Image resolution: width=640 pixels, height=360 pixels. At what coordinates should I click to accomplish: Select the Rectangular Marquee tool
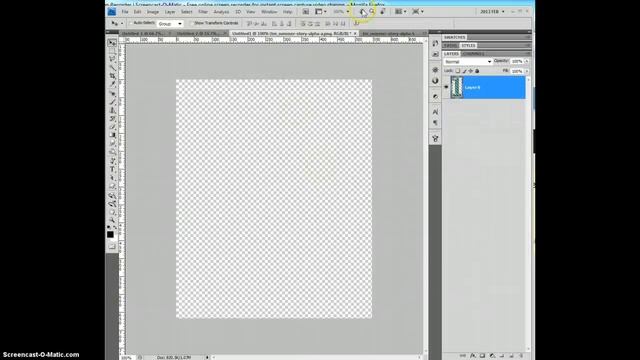pos(112,51)
